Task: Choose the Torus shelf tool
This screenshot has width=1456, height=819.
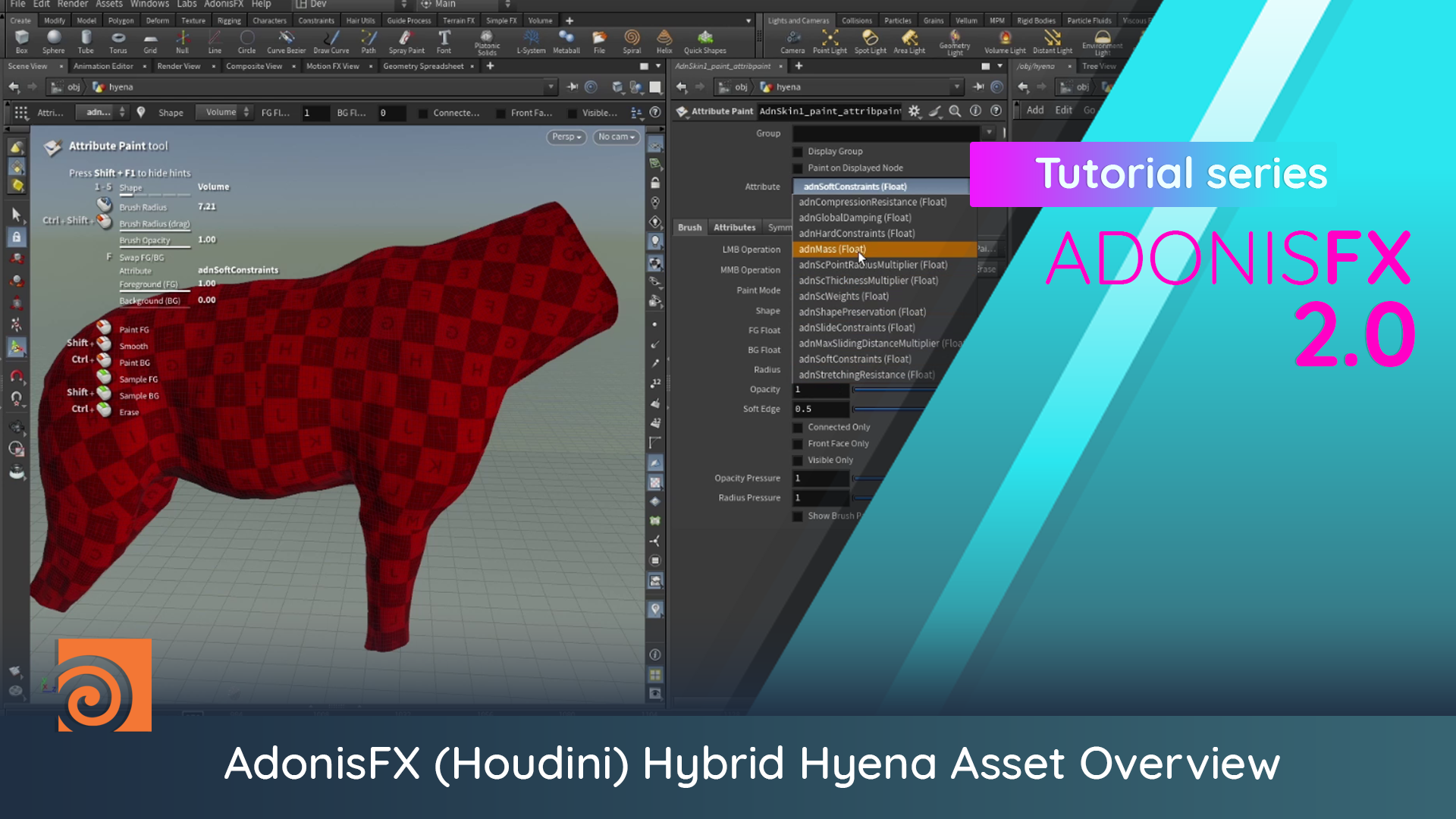Action: tap(118, 42)
